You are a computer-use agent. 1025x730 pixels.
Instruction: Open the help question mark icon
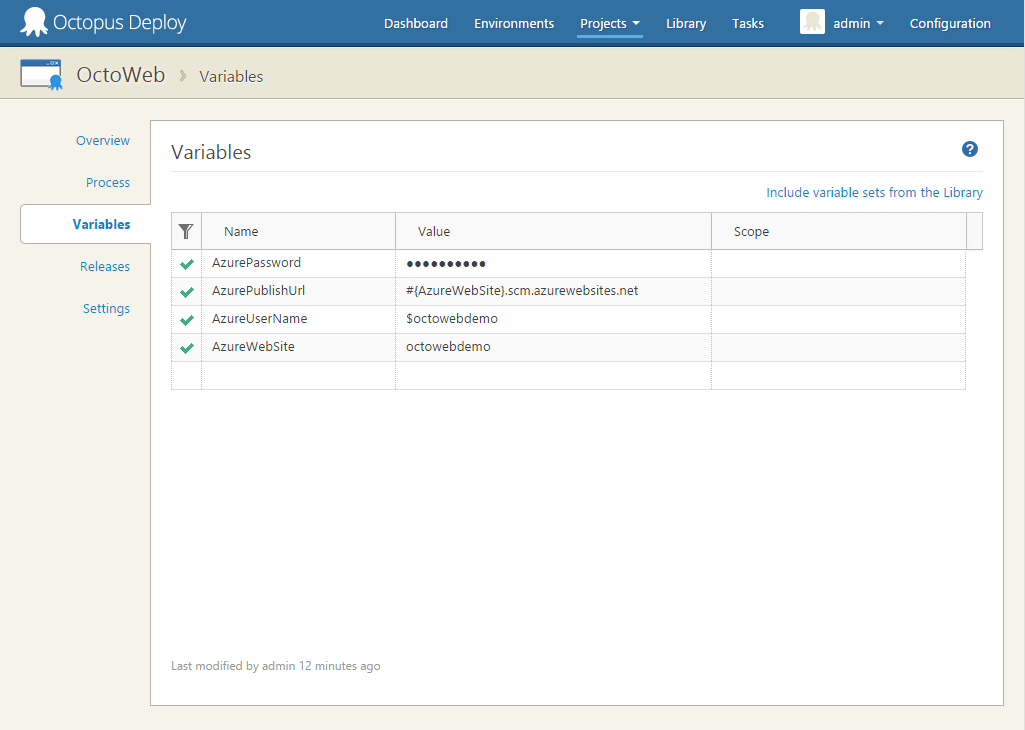click(969, 149)
